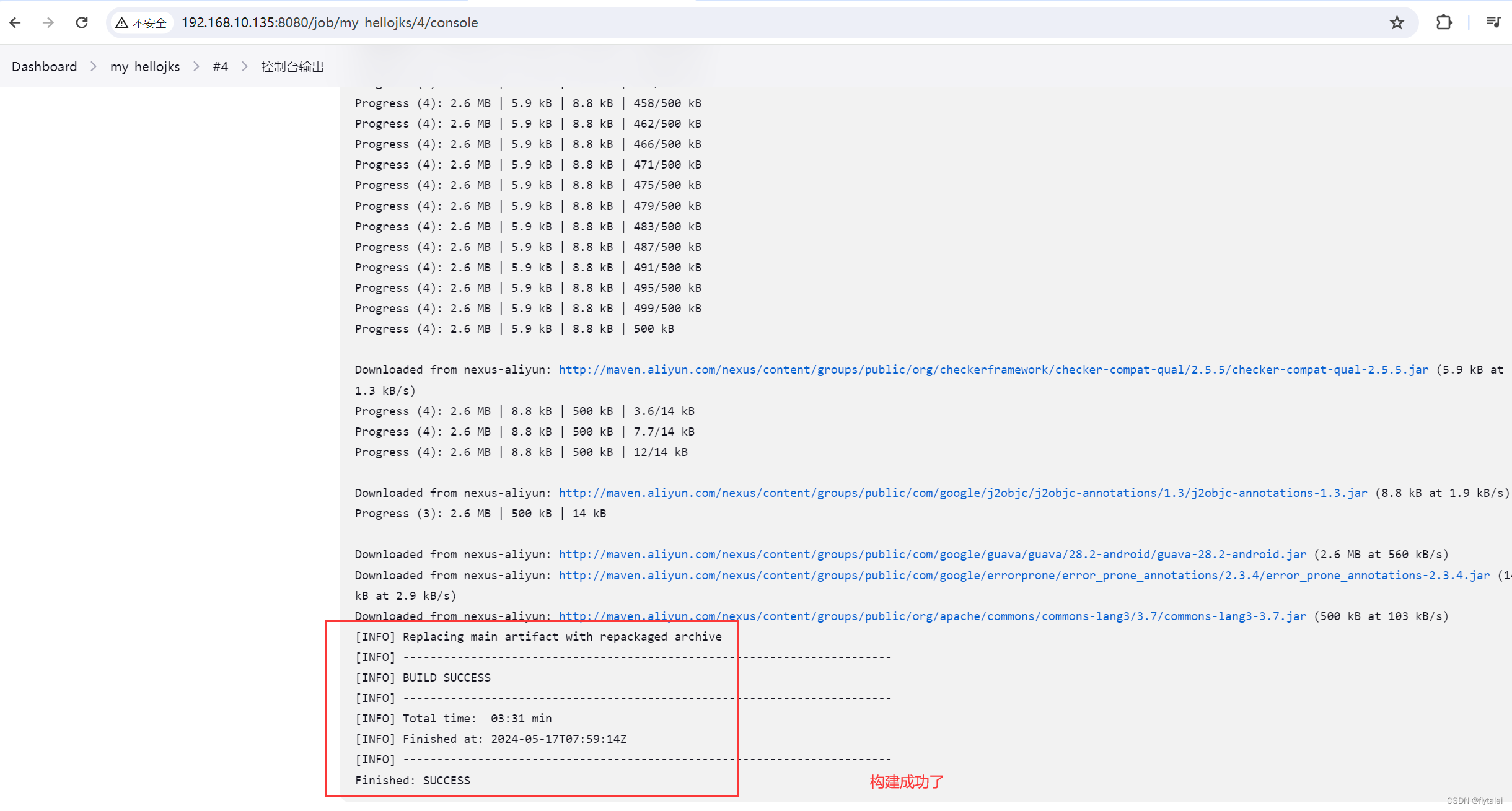Click the 458/500 kB progress line
The image size is (1512, 811).
[529, 103]
